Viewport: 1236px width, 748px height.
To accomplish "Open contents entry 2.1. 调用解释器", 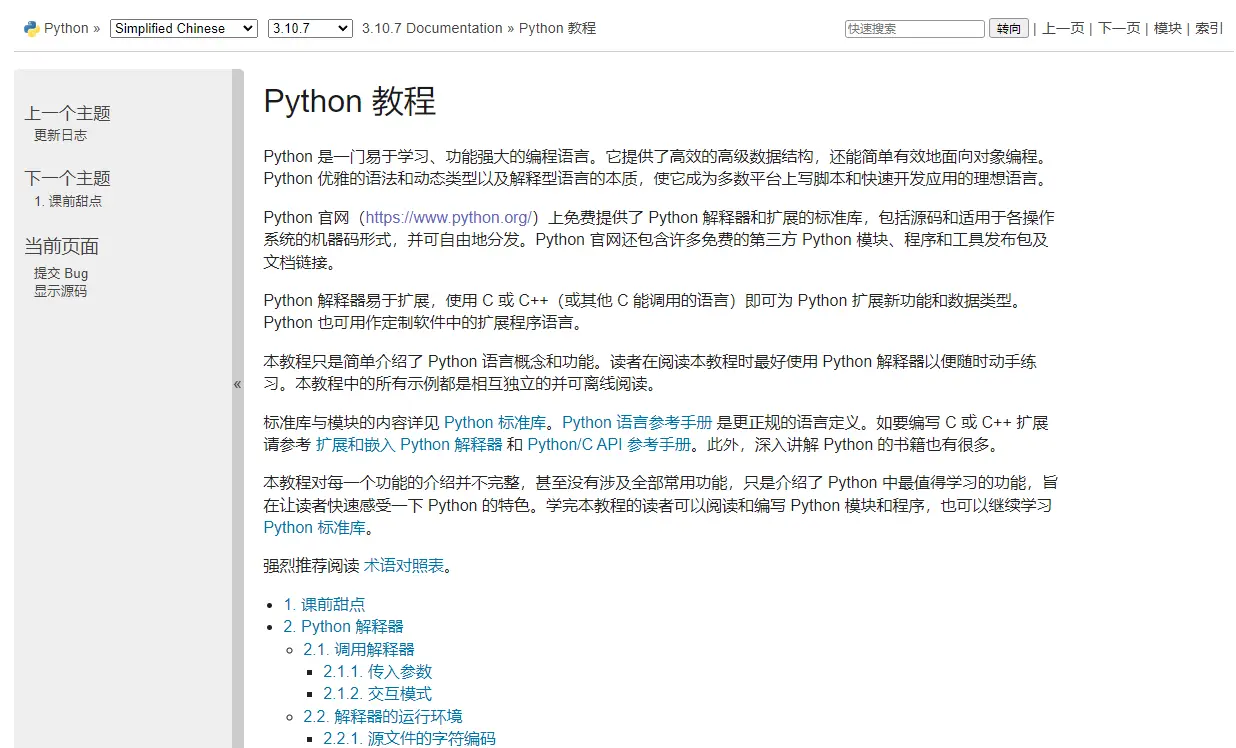I will click(x=359, y=649).
